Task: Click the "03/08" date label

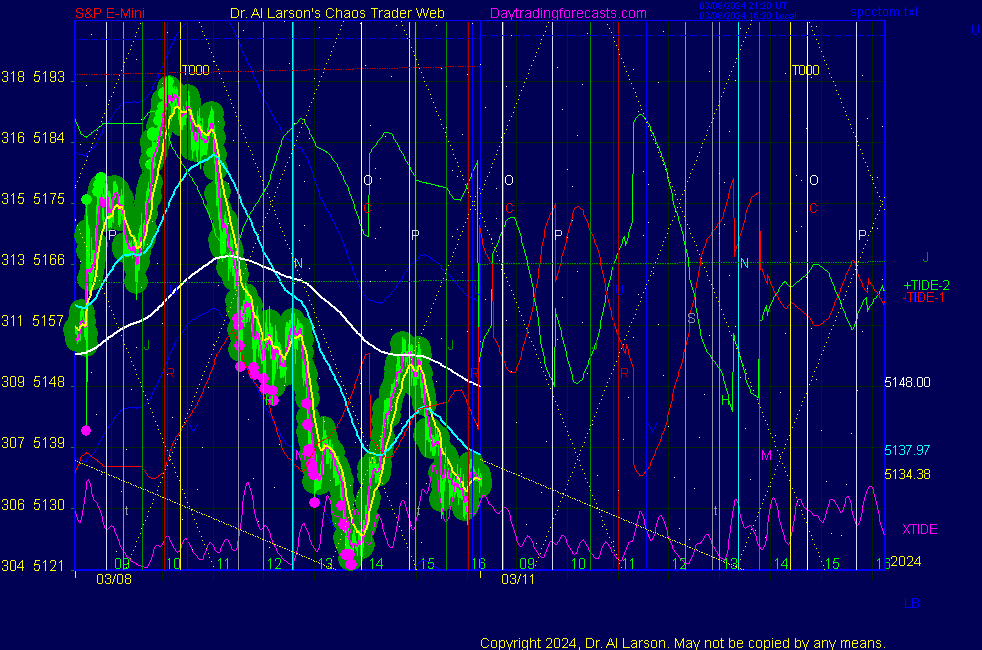Action: point(114,579)
